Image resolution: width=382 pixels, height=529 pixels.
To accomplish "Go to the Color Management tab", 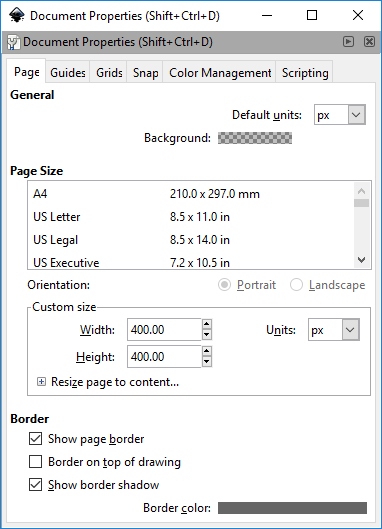I will point(220,73).
